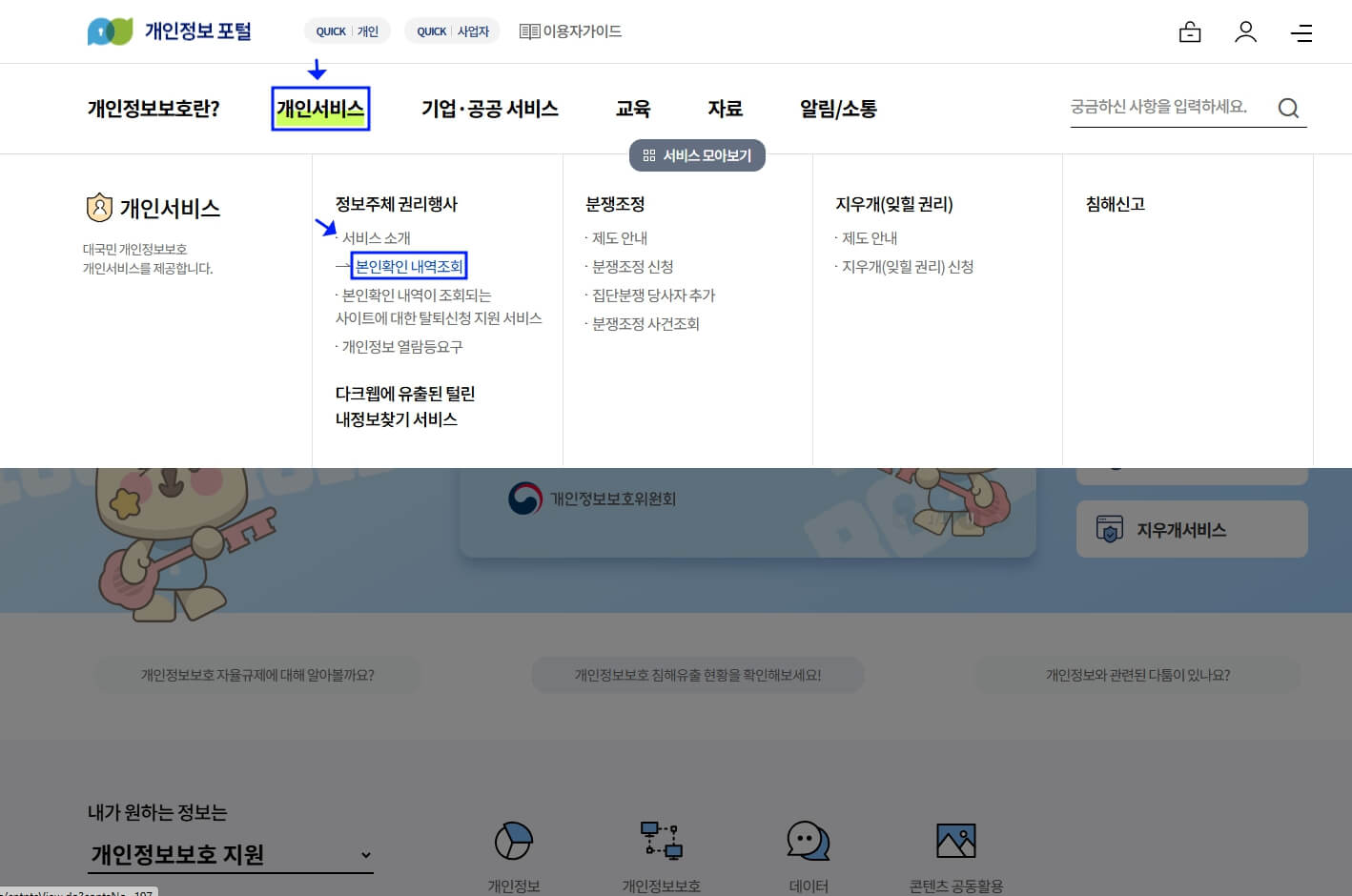Click the 지우개서비스 button
Image resolution: width=1352 pixels, height=896 pixels.
coord(1191,529)
